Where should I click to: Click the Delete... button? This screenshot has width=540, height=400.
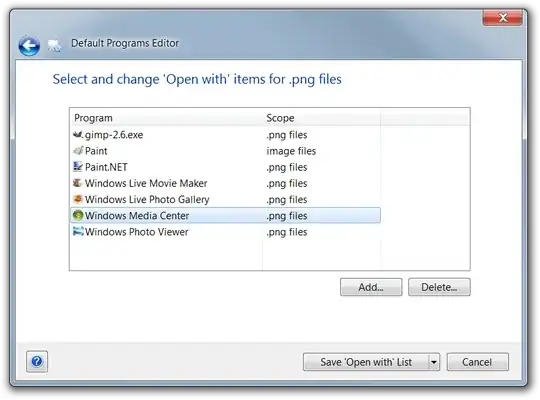[x=439, y=287]
